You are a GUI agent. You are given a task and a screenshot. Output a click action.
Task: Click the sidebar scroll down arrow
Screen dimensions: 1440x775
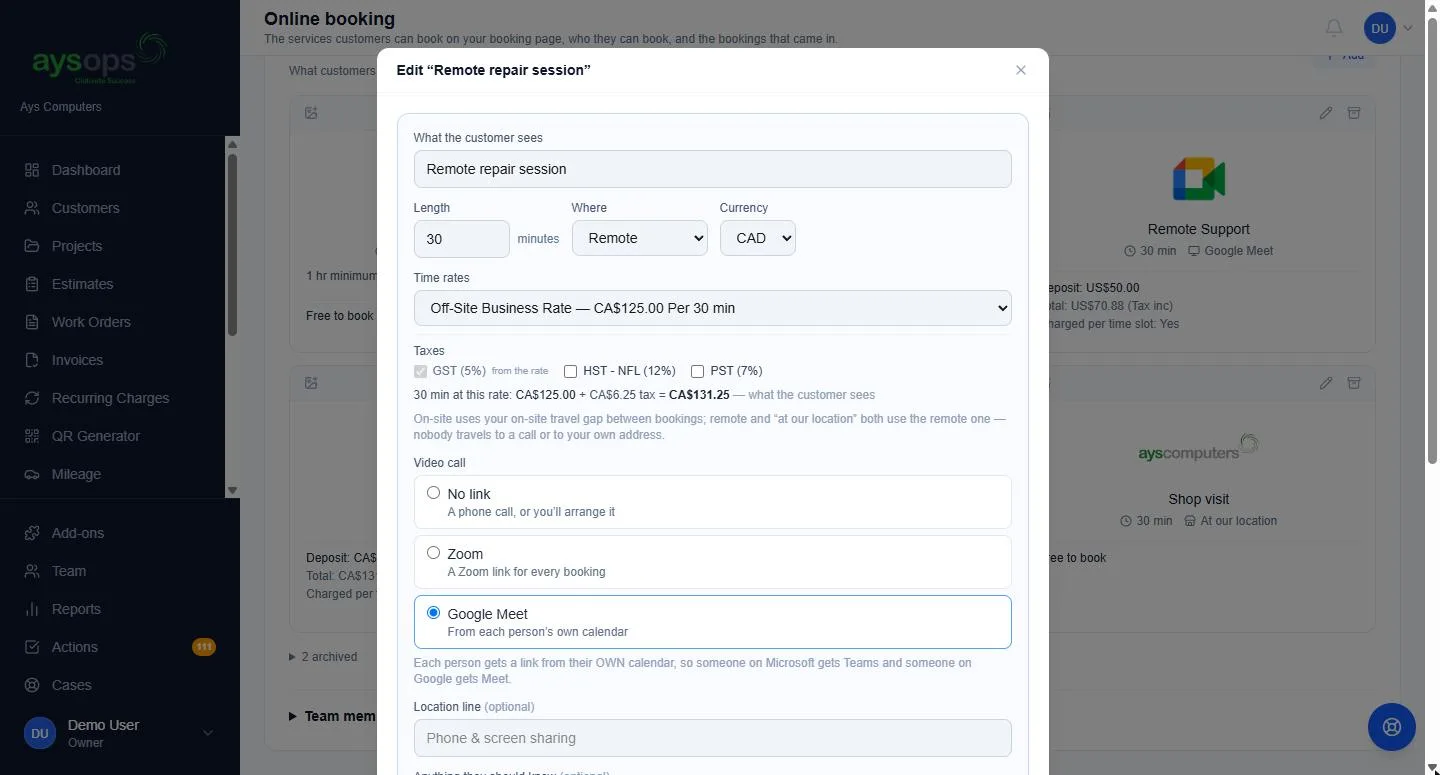coord(233,490)
